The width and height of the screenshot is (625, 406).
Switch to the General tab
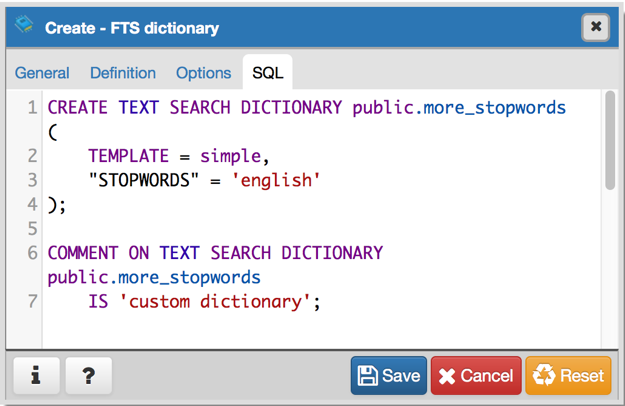coord(42,73)
